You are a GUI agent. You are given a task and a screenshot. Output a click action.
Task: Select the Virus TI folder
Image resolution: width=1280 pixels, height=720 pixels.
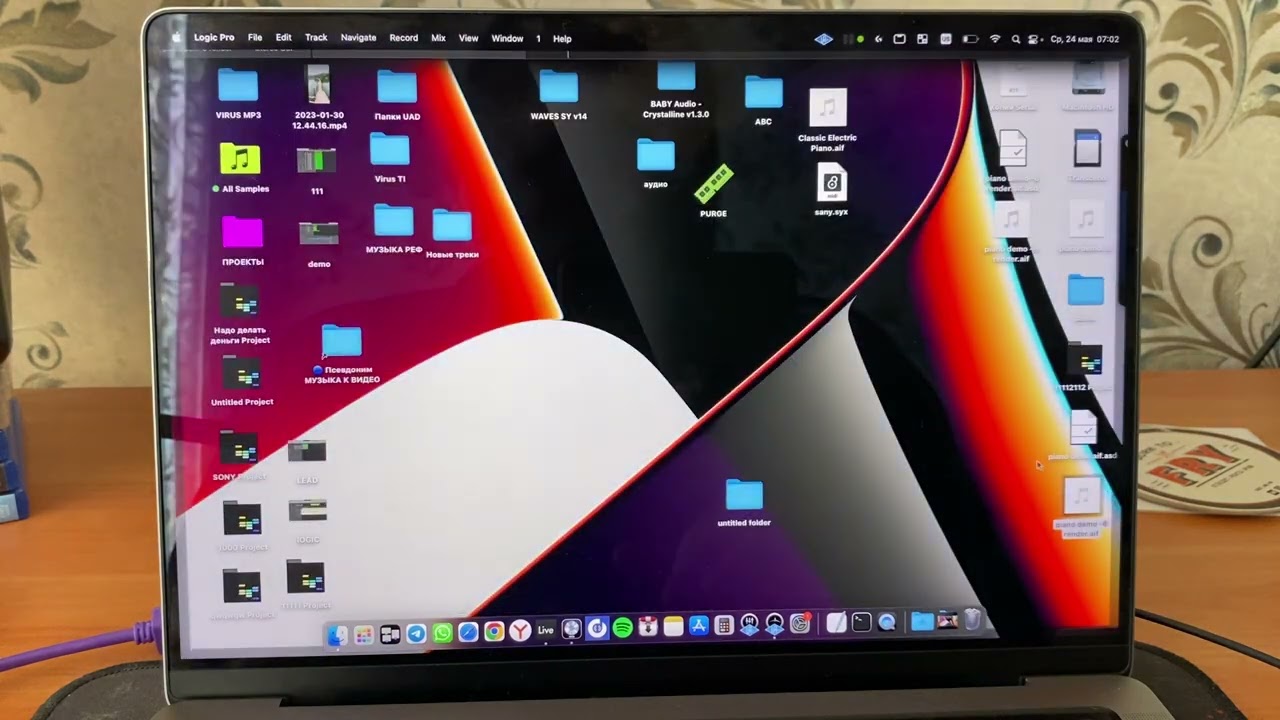(390, 159)
